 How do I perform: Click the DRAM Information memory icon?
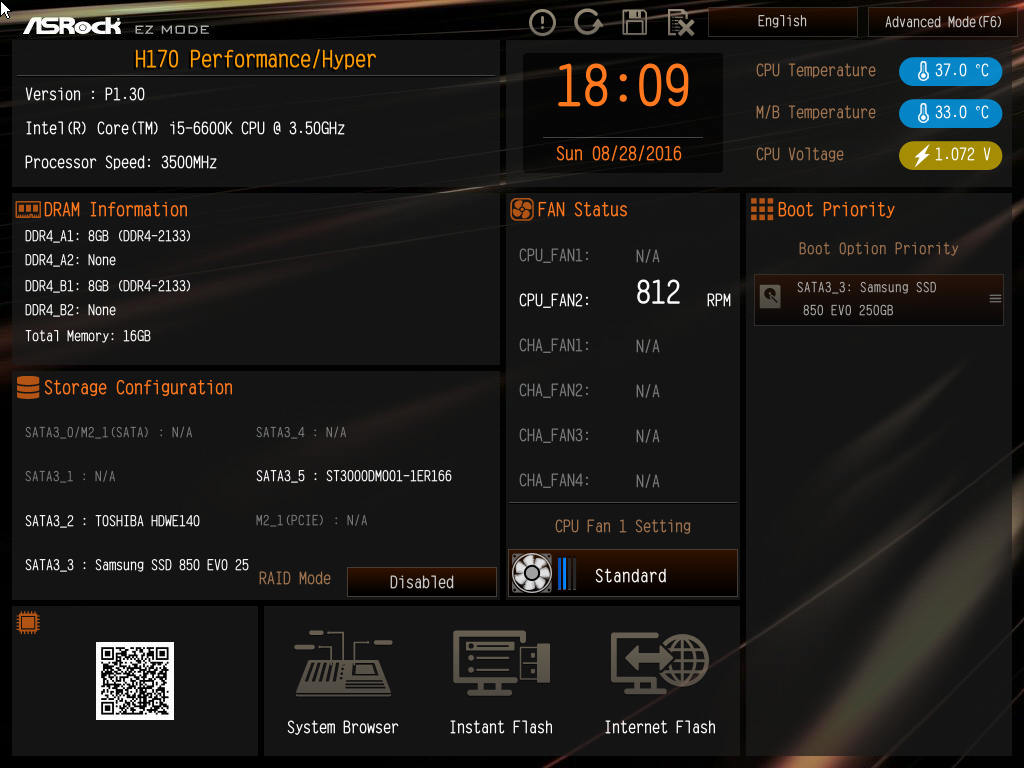point(28,210)
